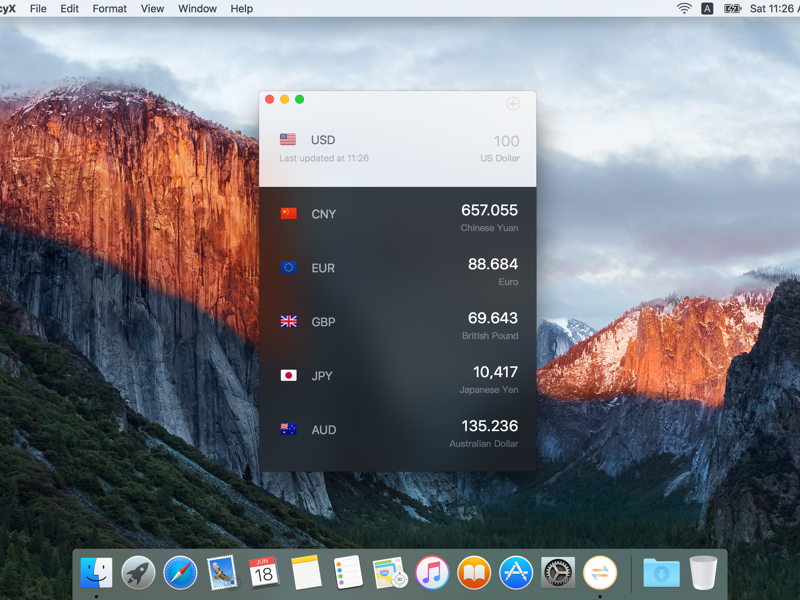Click the JPY currency code label
The image size is (800, 600).
pos(322,376)
